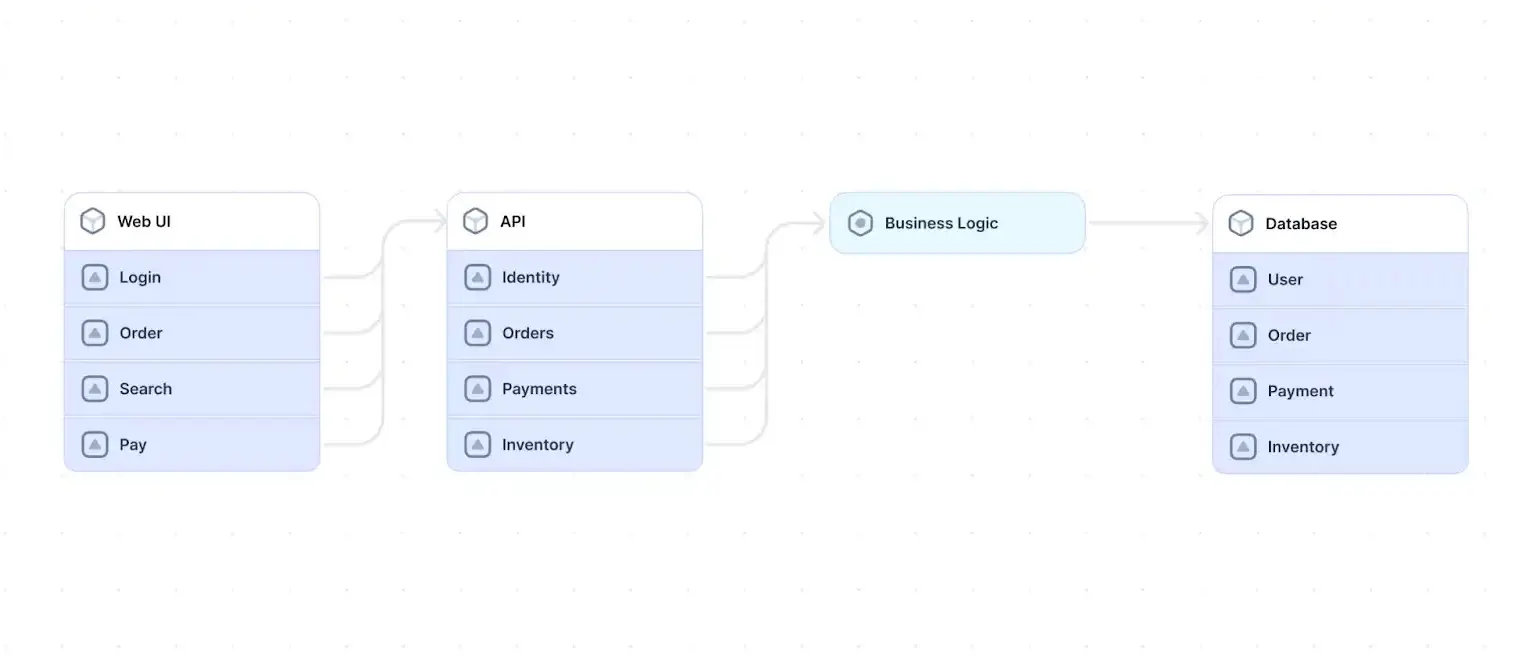The image size is (1528, 671).
Task: Click the triangle icon next to Login
Action: (95, 277)
